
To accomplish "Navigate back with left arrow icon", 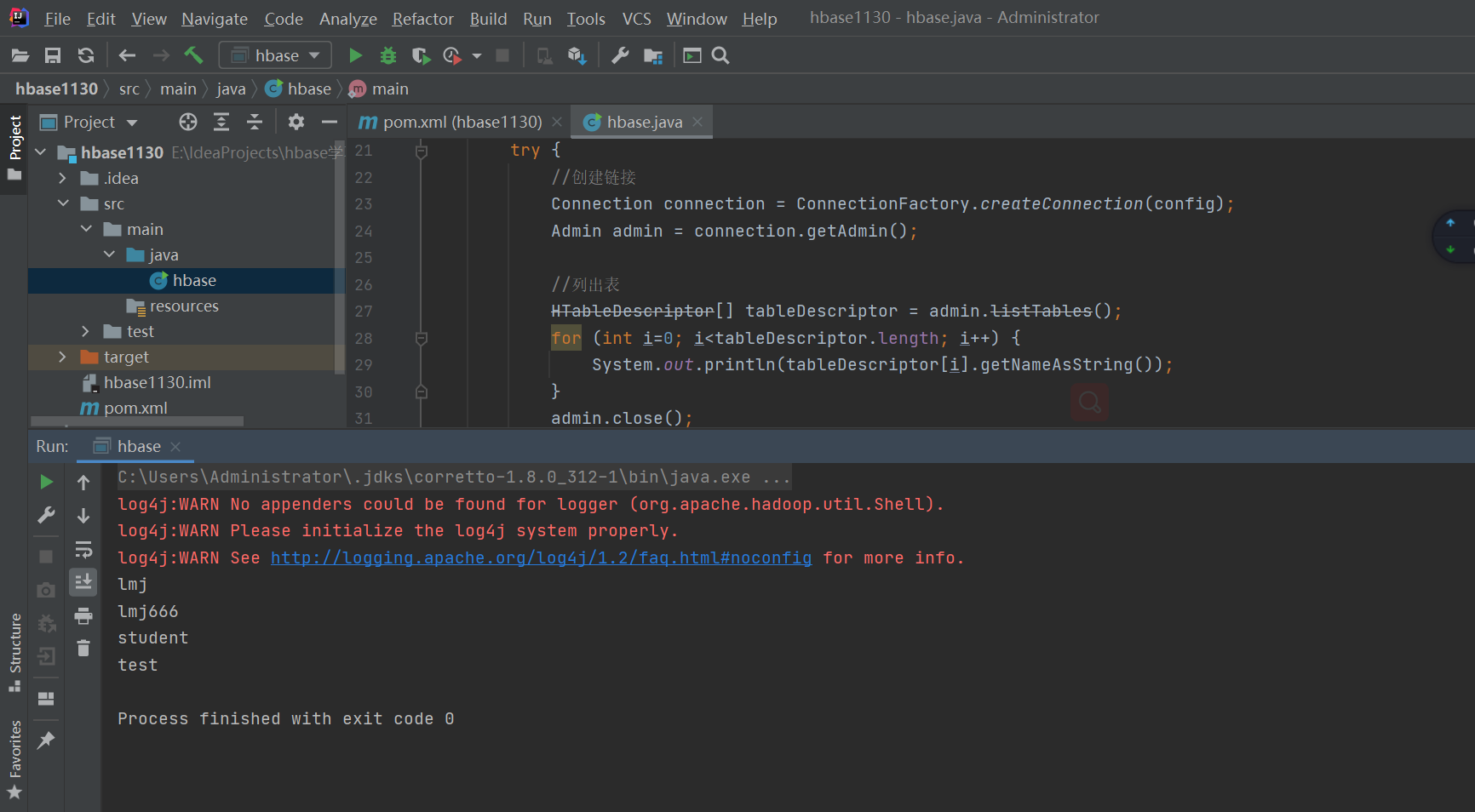I will [127, 55].
